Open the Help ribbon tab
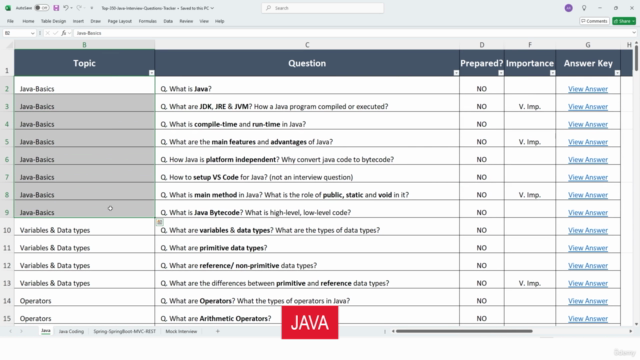This screenshot has height=360, width=640. pos(220,21)
